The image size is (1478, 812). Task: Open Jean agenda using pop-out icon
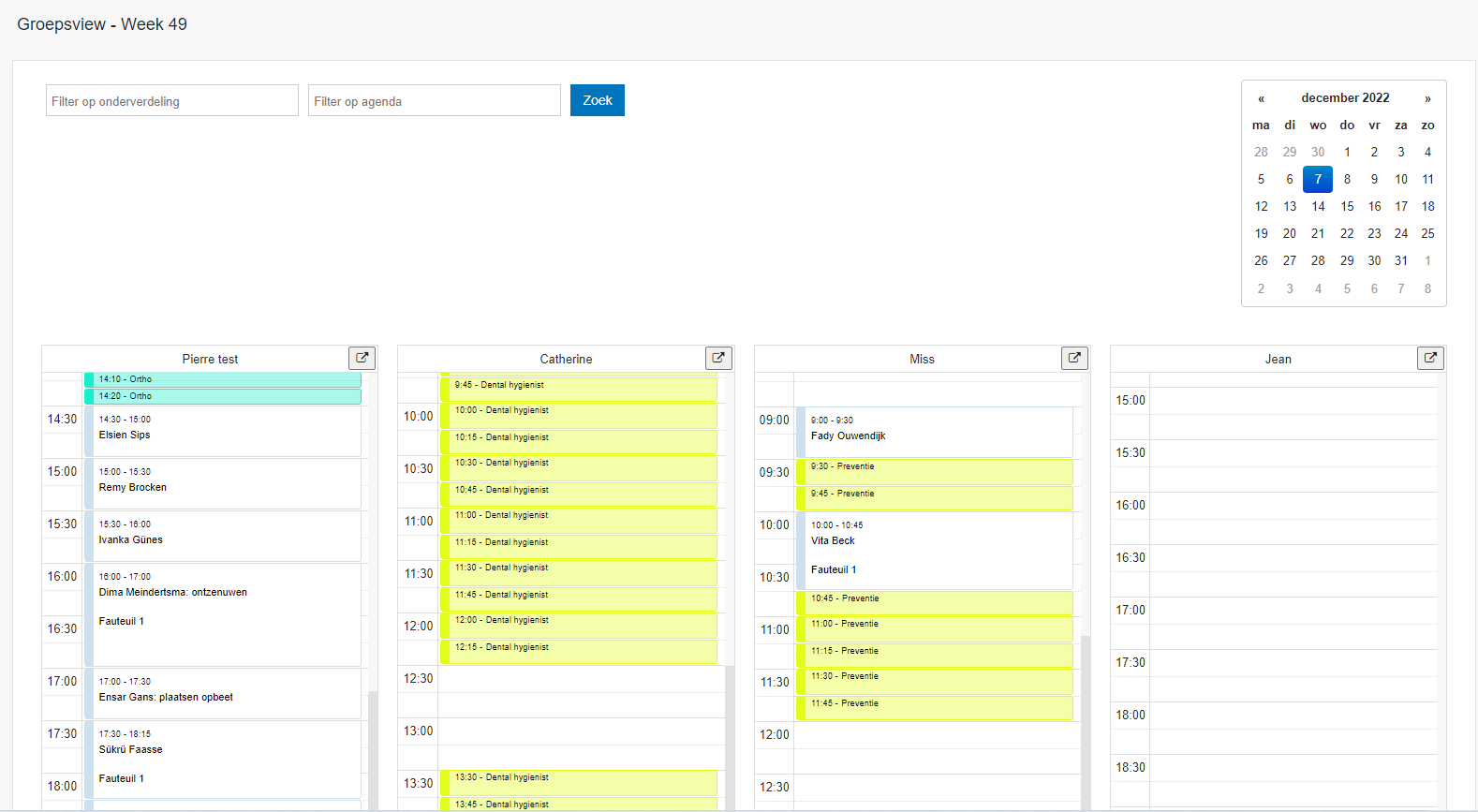(1430, 358)
